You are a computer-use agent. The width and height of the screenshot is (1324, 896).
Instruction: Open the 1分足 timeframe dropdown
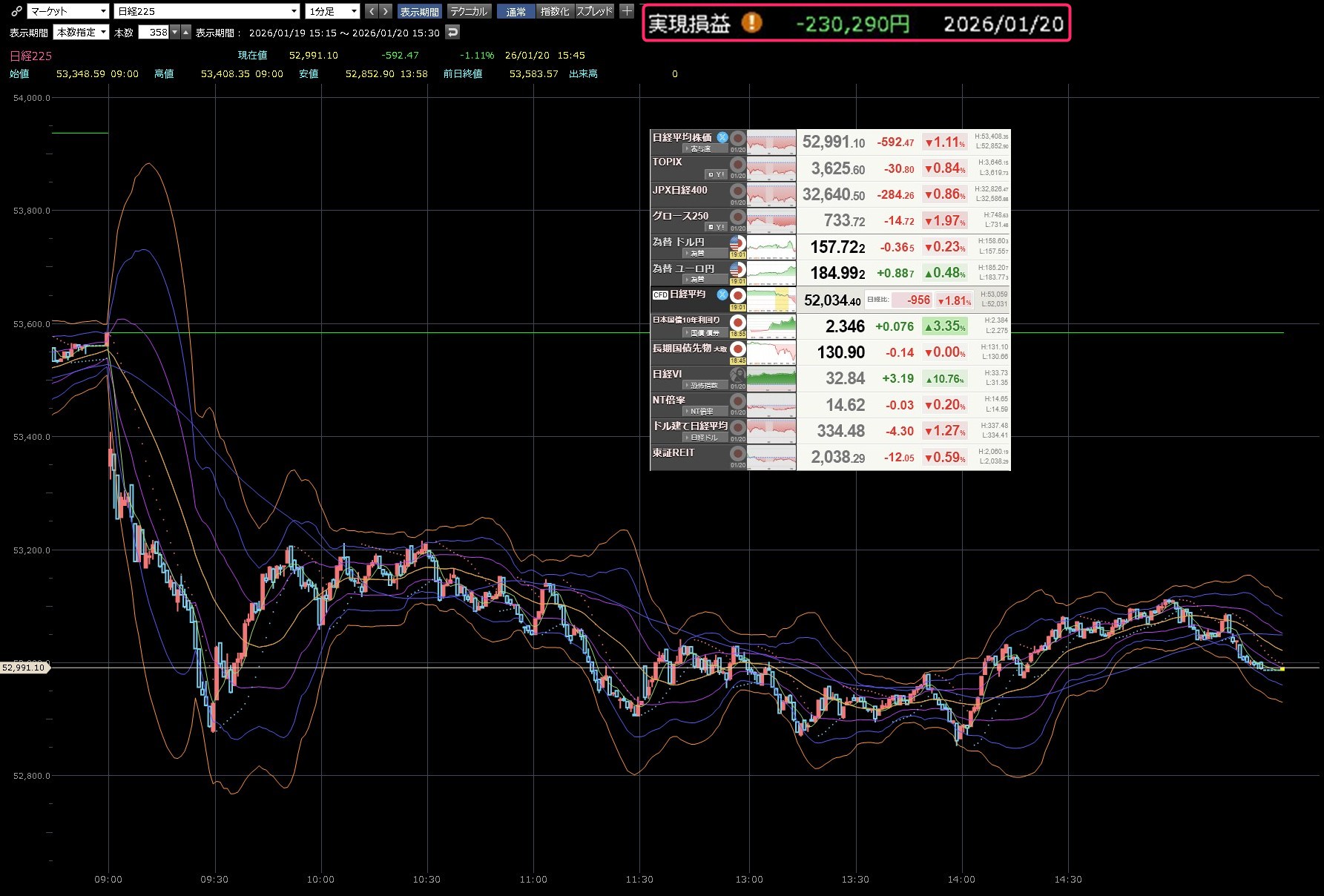pyautogui.click(x=333, y=11)
